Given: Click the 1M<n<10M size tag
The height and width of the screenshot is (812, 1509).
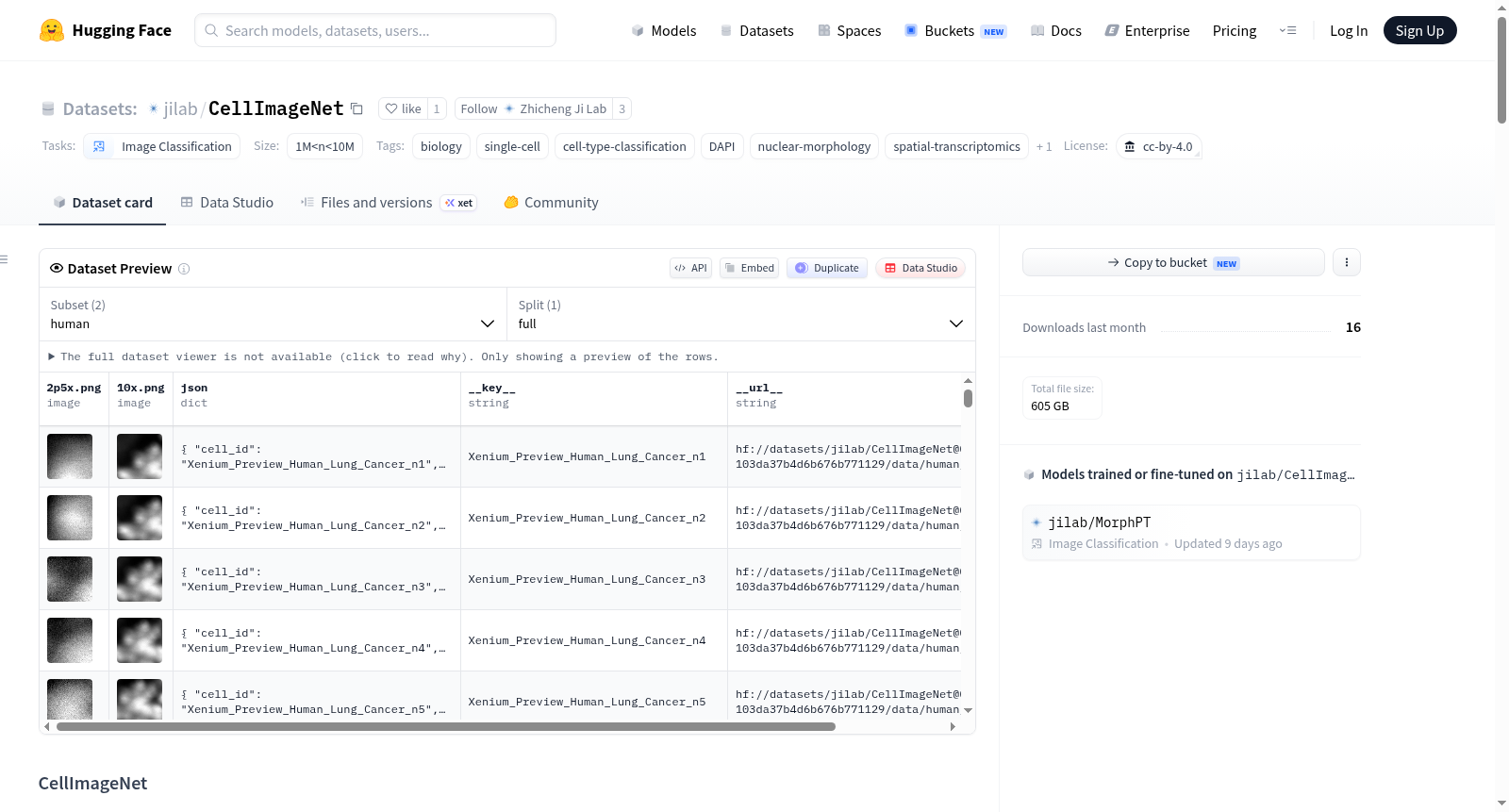Looking at the screenshot, I should pos(324,146).
